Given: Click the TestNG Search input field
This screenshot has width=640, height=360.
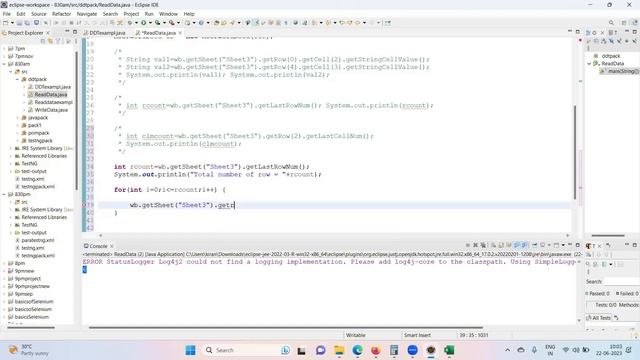Looking at the screenshot, I should pyautogui.click(x=621, y=281).
